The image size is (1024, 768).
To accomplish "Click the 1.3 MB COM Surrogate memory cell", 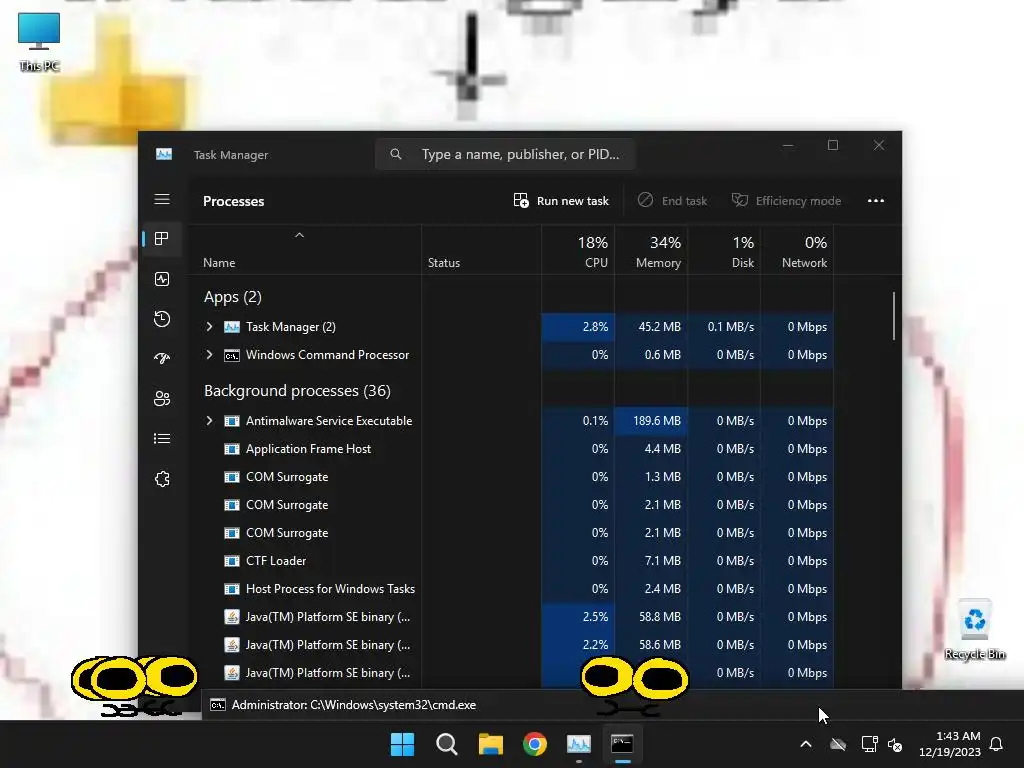I will [x=651, y=477].
